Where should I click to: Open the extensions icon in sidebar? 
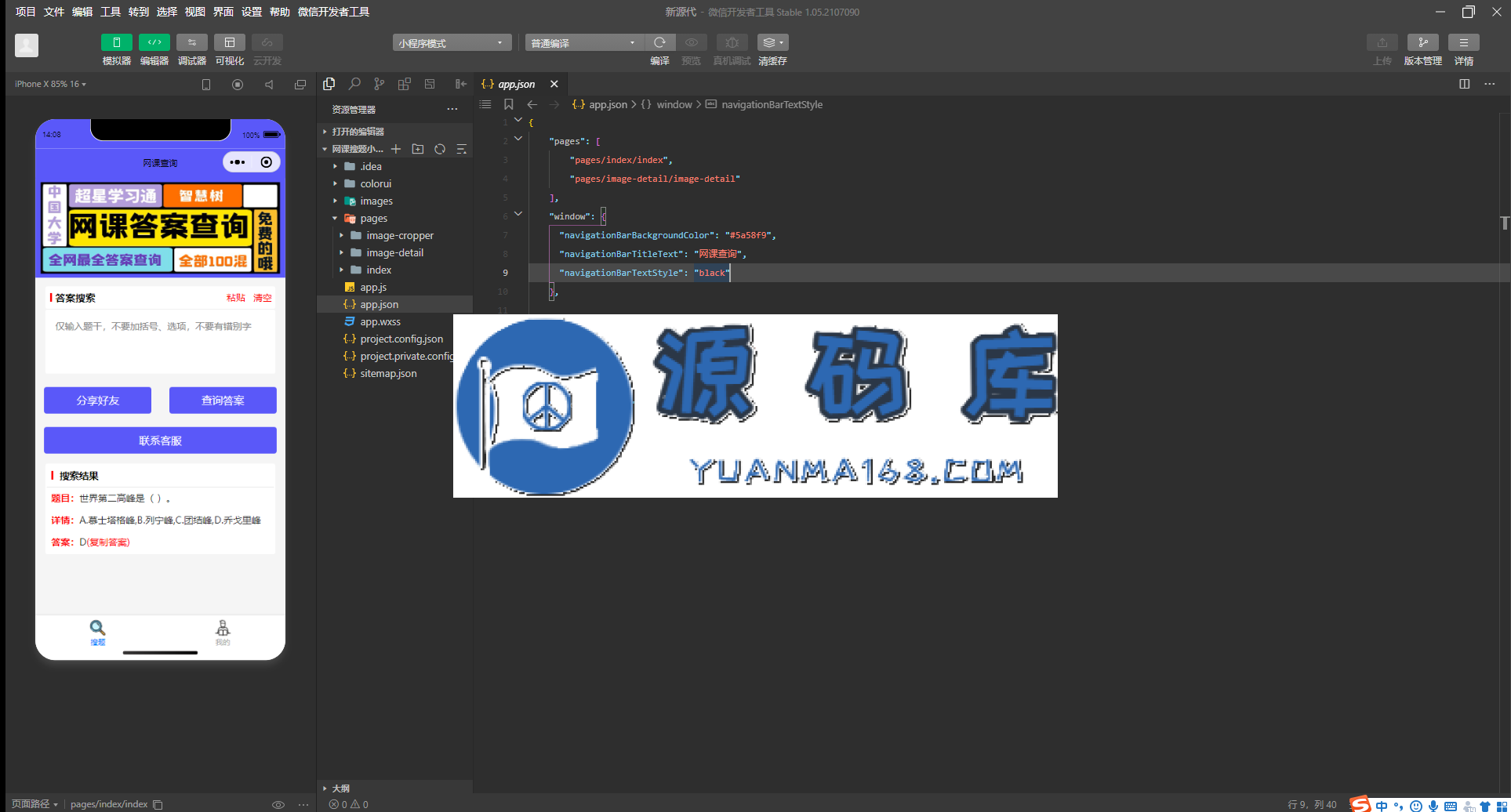tap(405, 84)
